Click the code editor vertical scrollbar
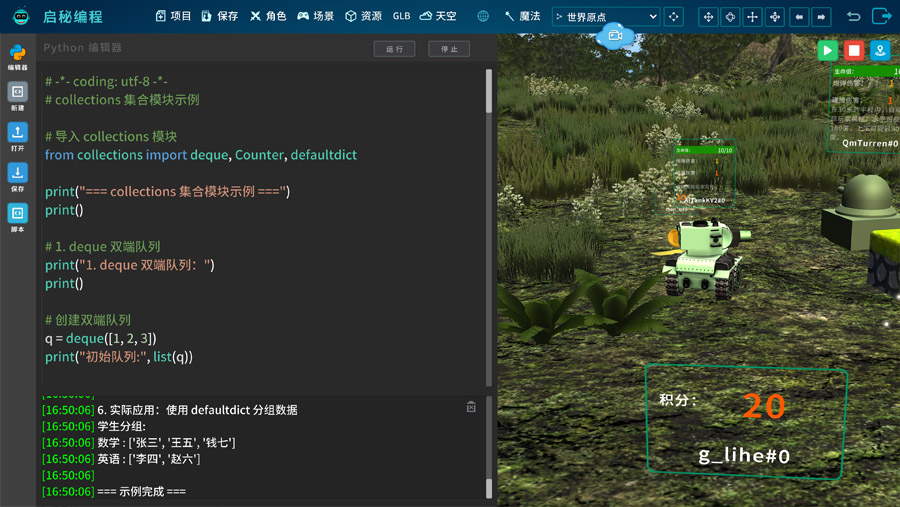The width and height of the screenshot is (900, 507). click(489, 92)
